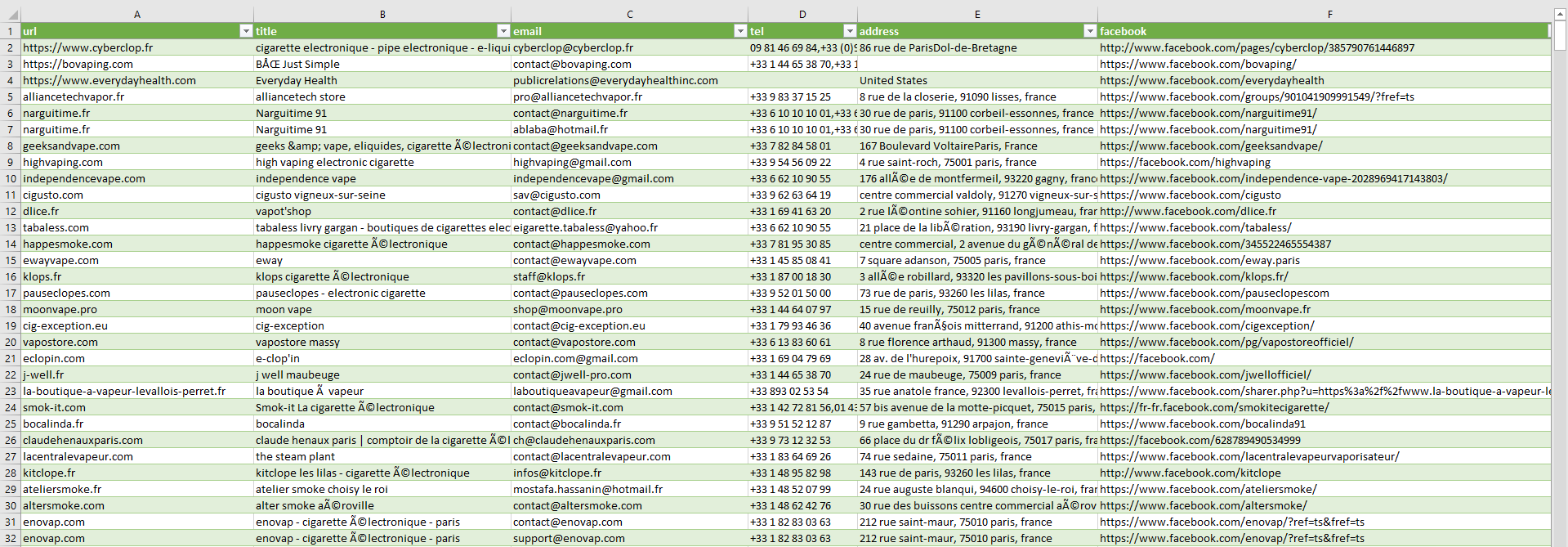The width and height of the screenshot is (1568, 547).
Task: Click the title cell 'j well maubeuge'
Action: coord(382,374)
